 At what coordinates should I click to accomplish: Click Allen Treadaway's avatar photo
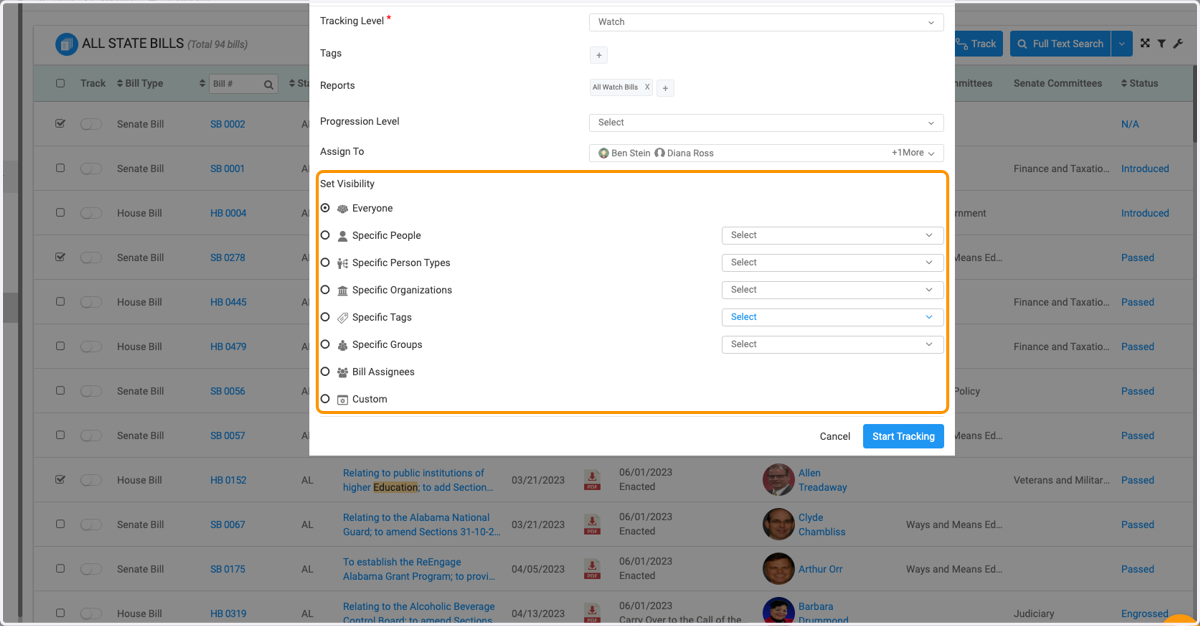(x=778, y=480)
